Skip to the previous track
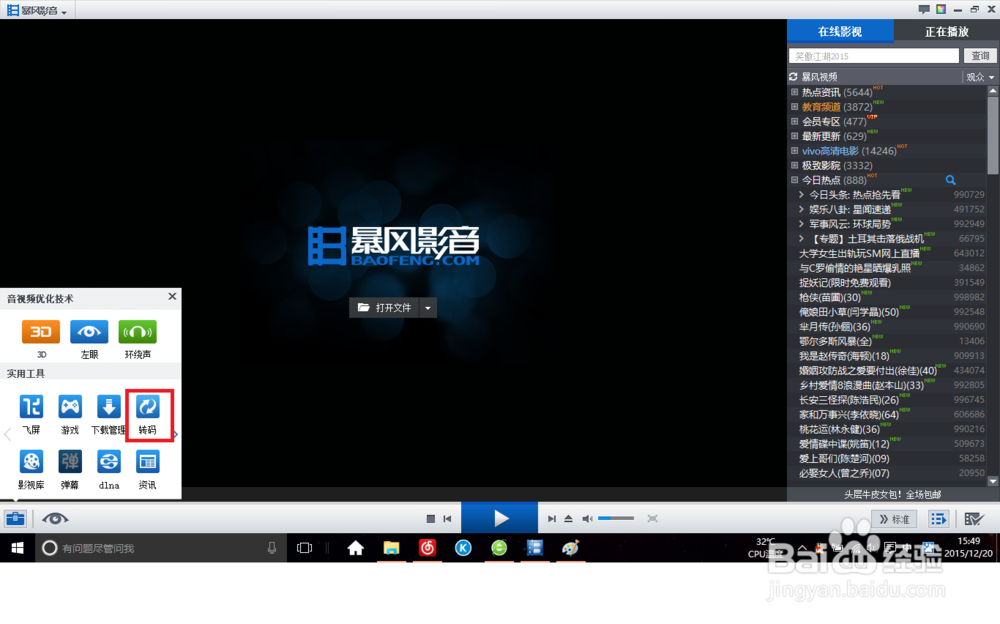The image size is (1000, 624). tap(448, 519)
